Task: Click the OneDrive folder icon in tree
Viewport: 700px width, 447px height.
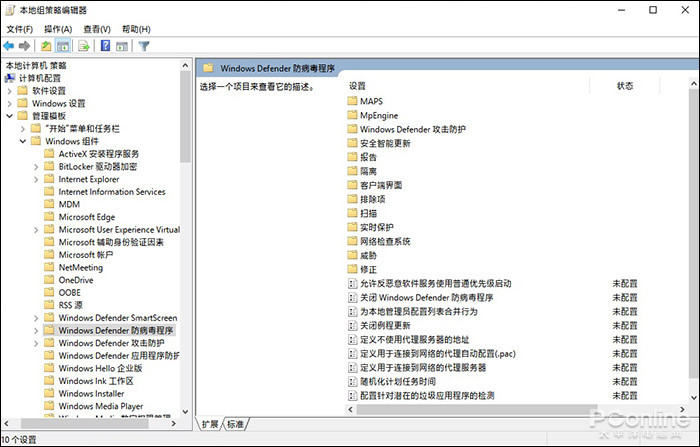Action: click(x=49, y=280)
